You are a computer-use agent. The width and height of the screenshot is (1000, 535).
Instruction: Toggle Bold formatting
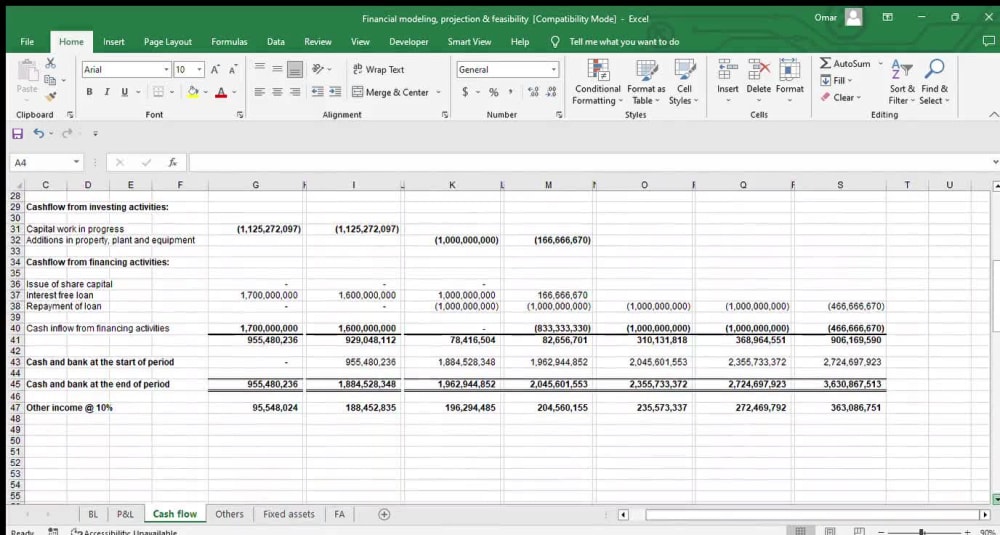(x=89, y=92)
